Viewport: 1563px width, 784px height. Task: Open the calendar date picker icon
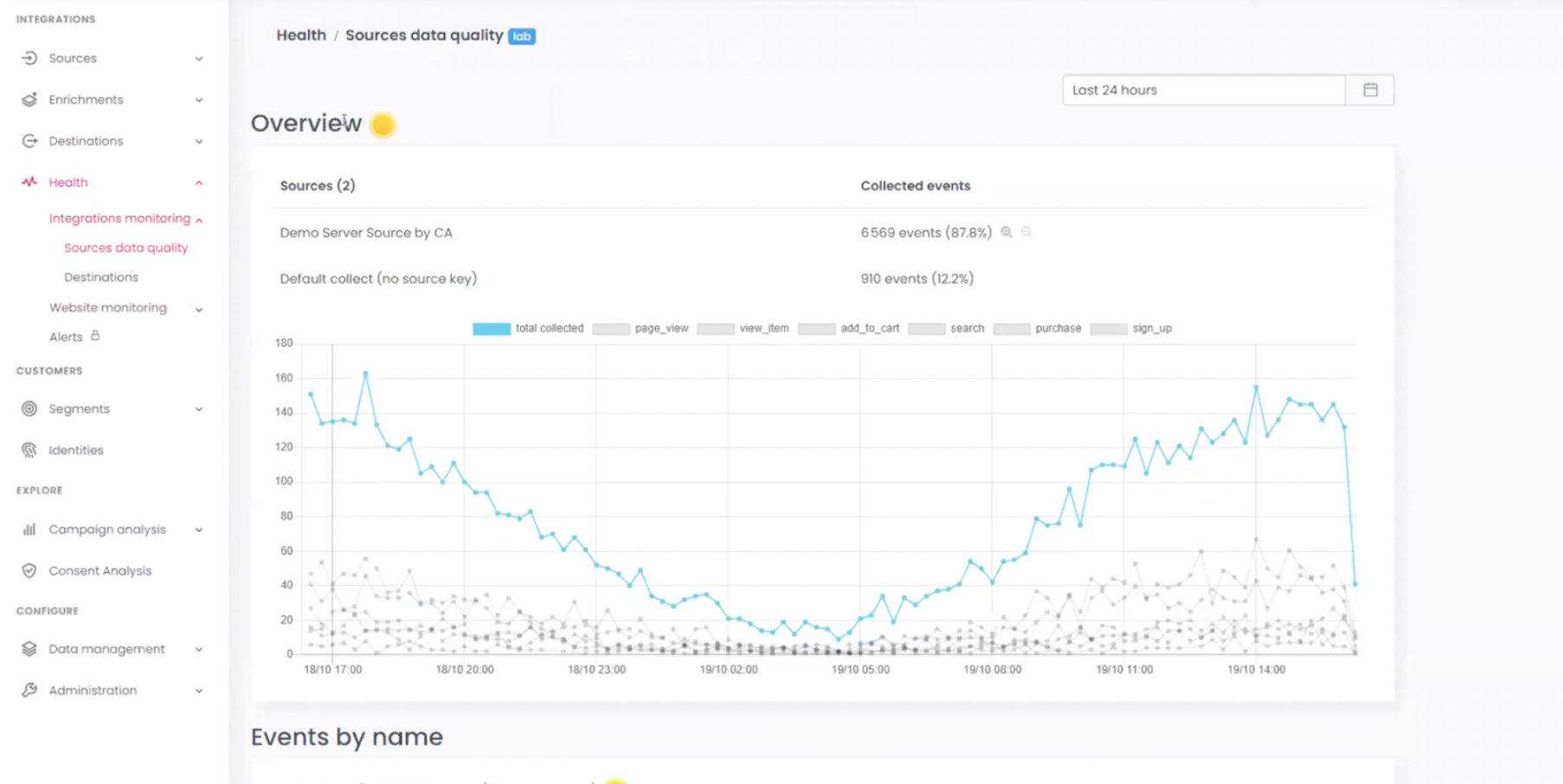click(1370, 90)
